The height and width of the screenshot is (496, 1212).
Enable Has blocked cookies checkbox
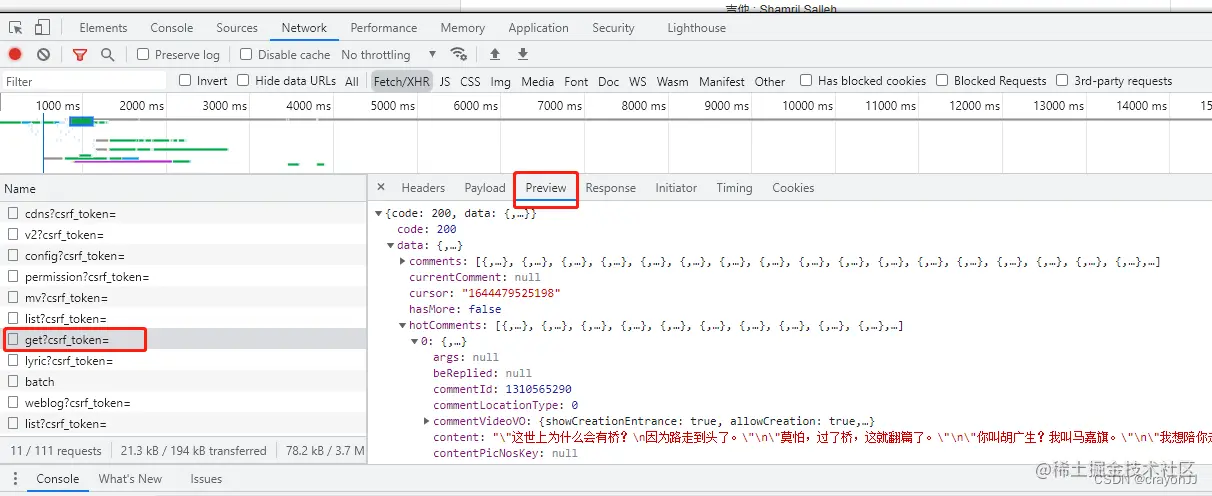pyautogui.click(x=806, y=80)
